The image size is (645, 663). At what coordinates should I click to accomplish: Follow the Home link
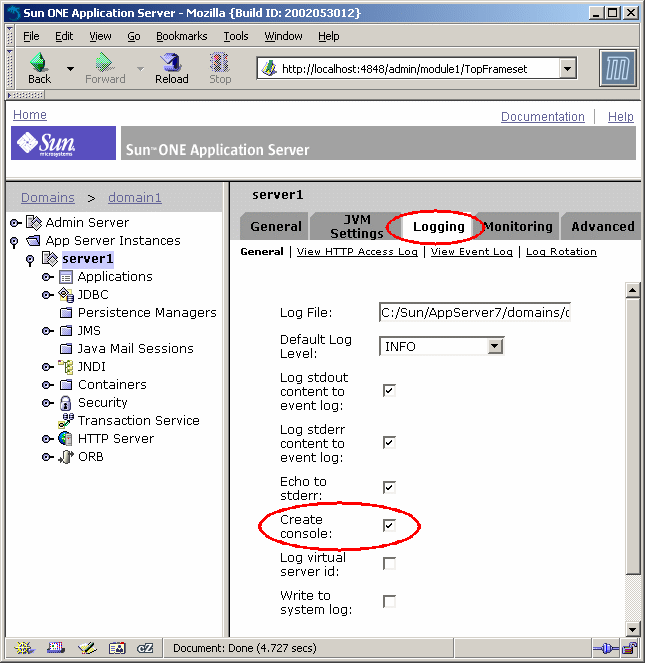click(30, 115)
